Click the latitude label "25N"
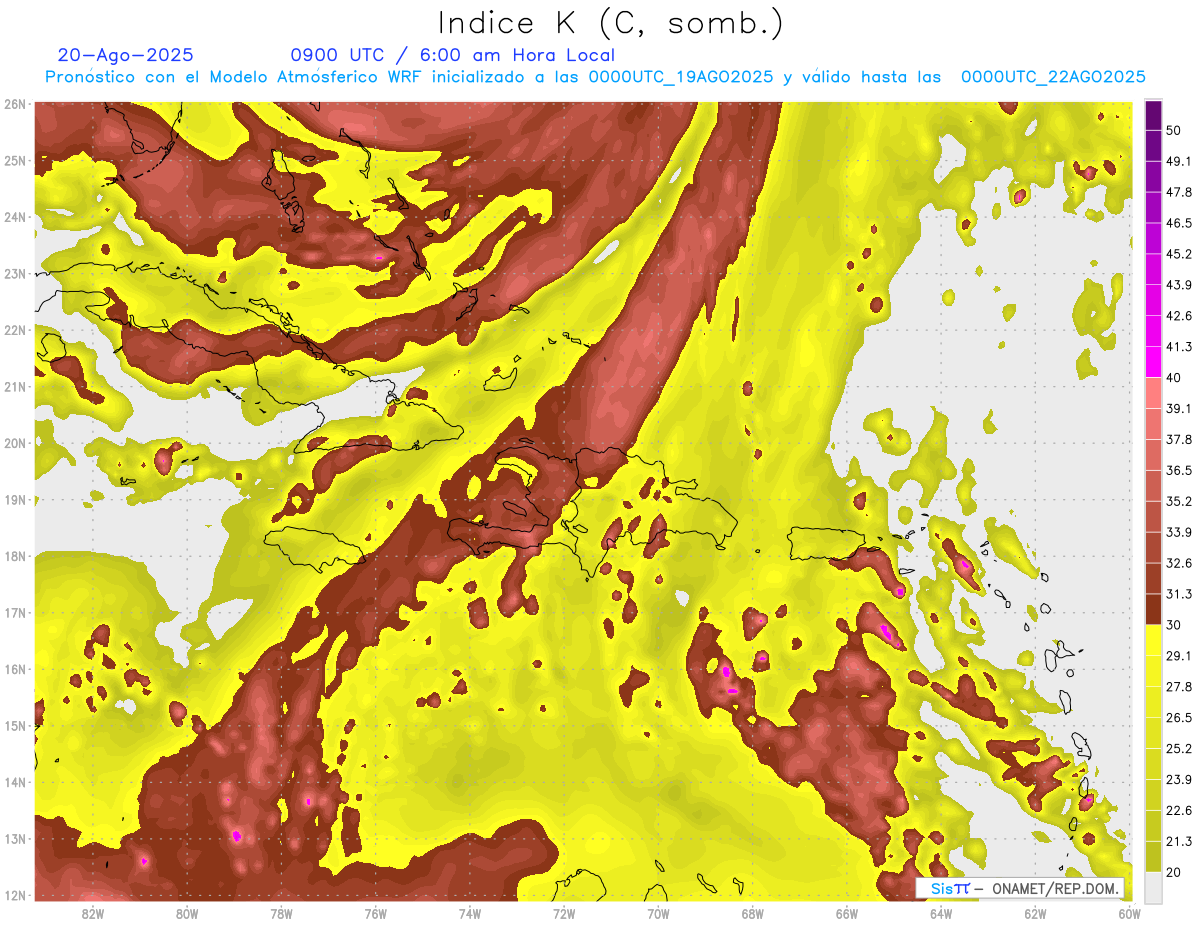Screen dimensions: 1200x927 [15, 161]
